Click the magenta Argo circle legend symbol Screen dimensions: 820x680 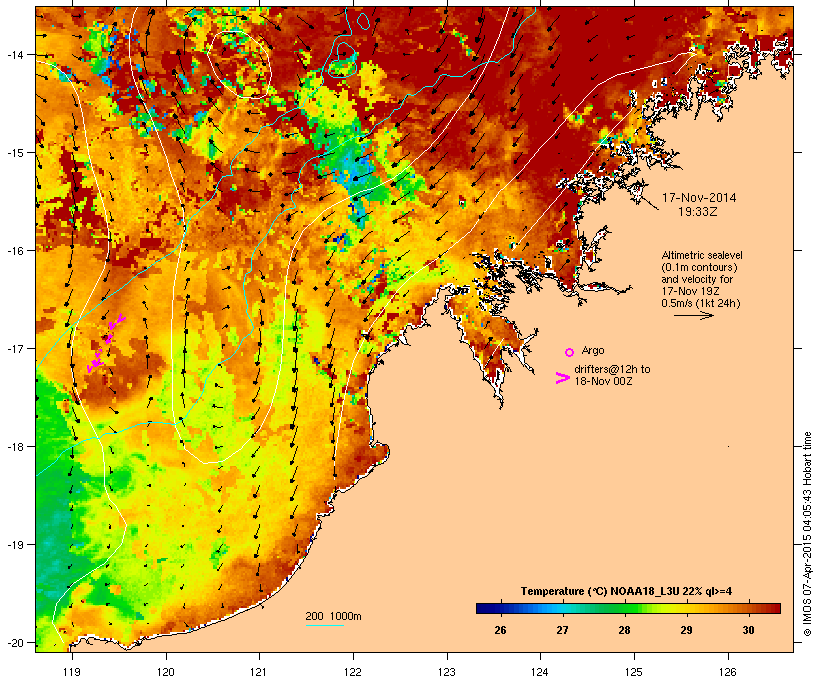[x=570, y=352]
